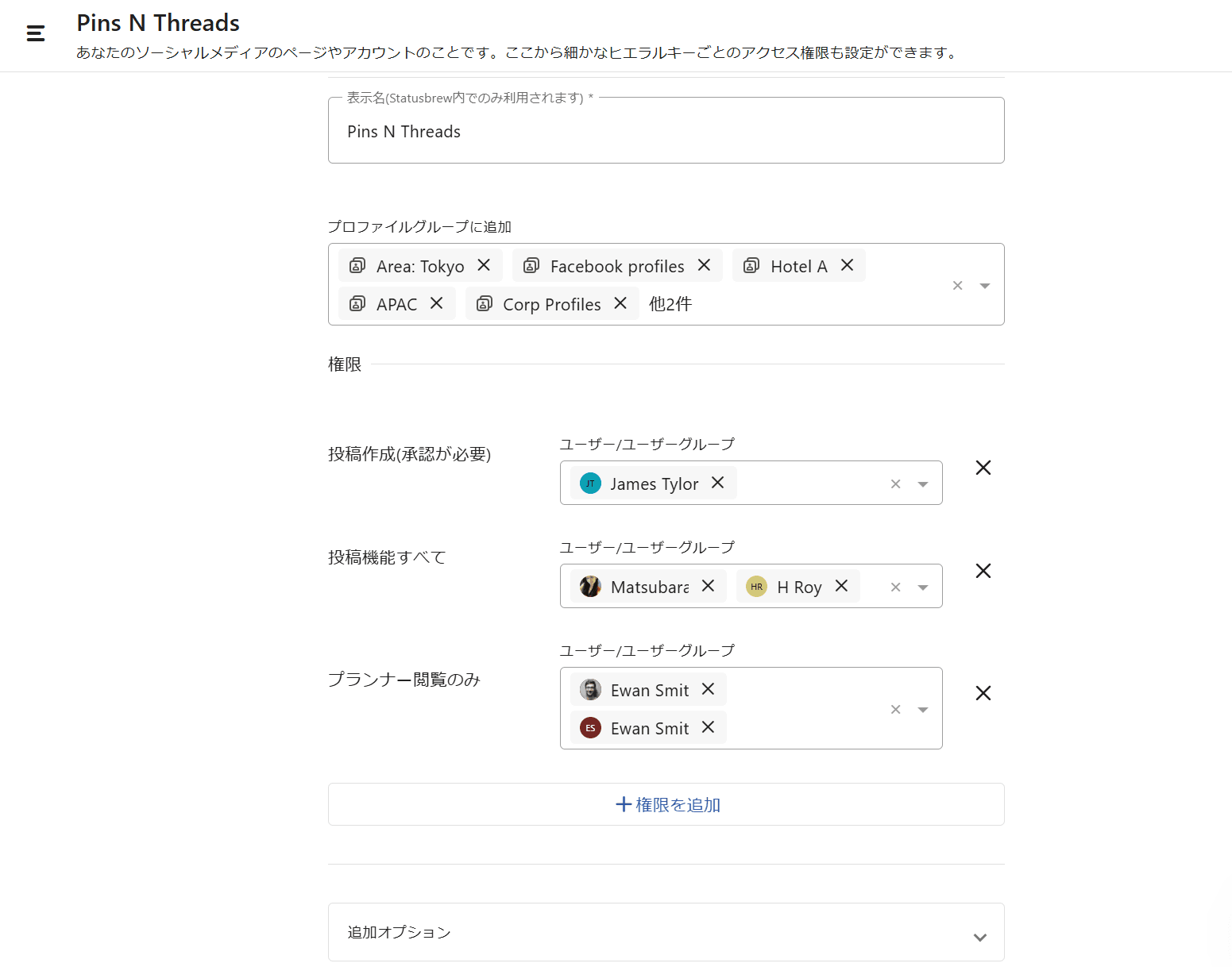The width and height of the screenshot is (1232, 967).
Task: Open James Tylor user dropdown arrow
Action: click(922, 484)
